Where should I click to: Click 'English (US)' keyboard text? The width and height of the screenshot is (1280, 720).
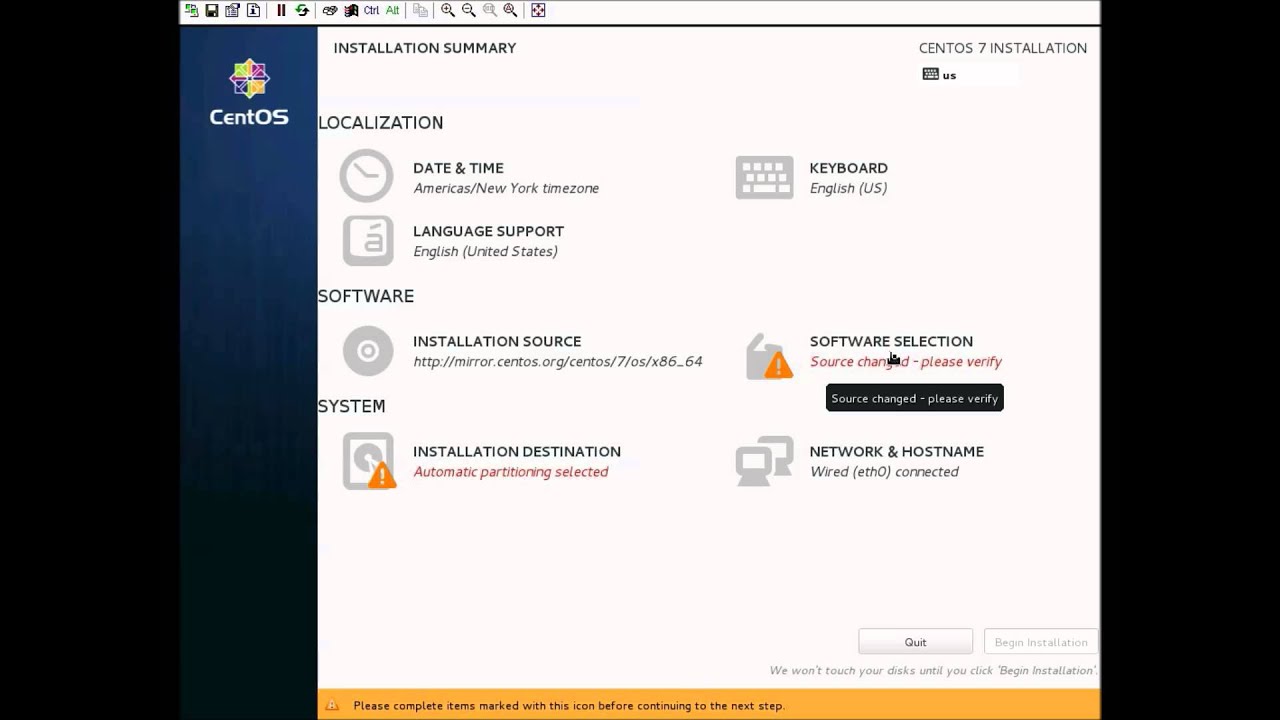coord(848,188)
